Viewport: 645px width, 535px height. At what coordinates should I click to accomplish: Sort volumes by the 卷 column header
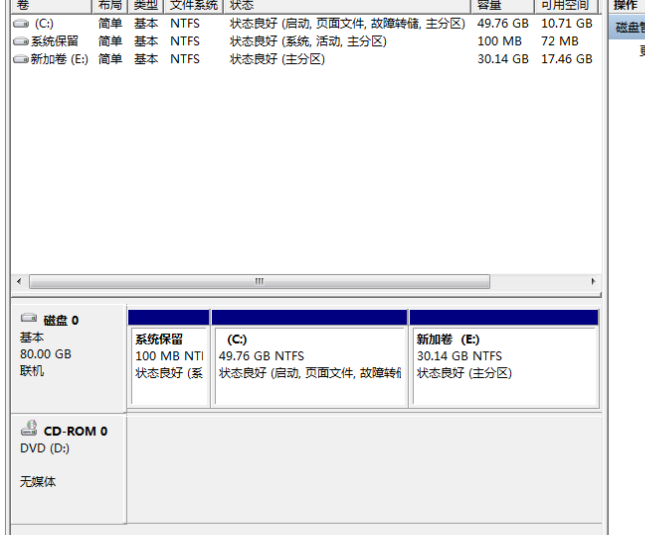[24, 5]
